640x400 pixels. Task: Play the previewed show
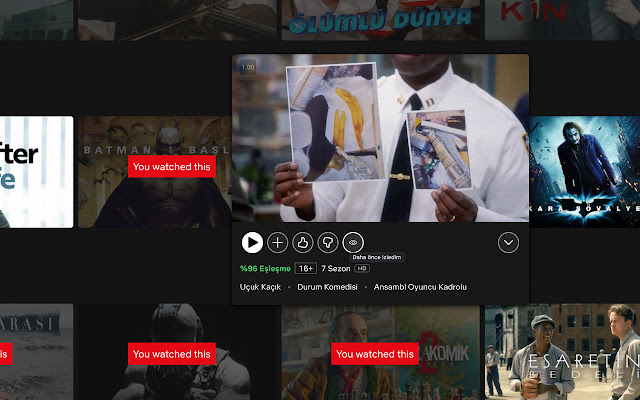252,242
